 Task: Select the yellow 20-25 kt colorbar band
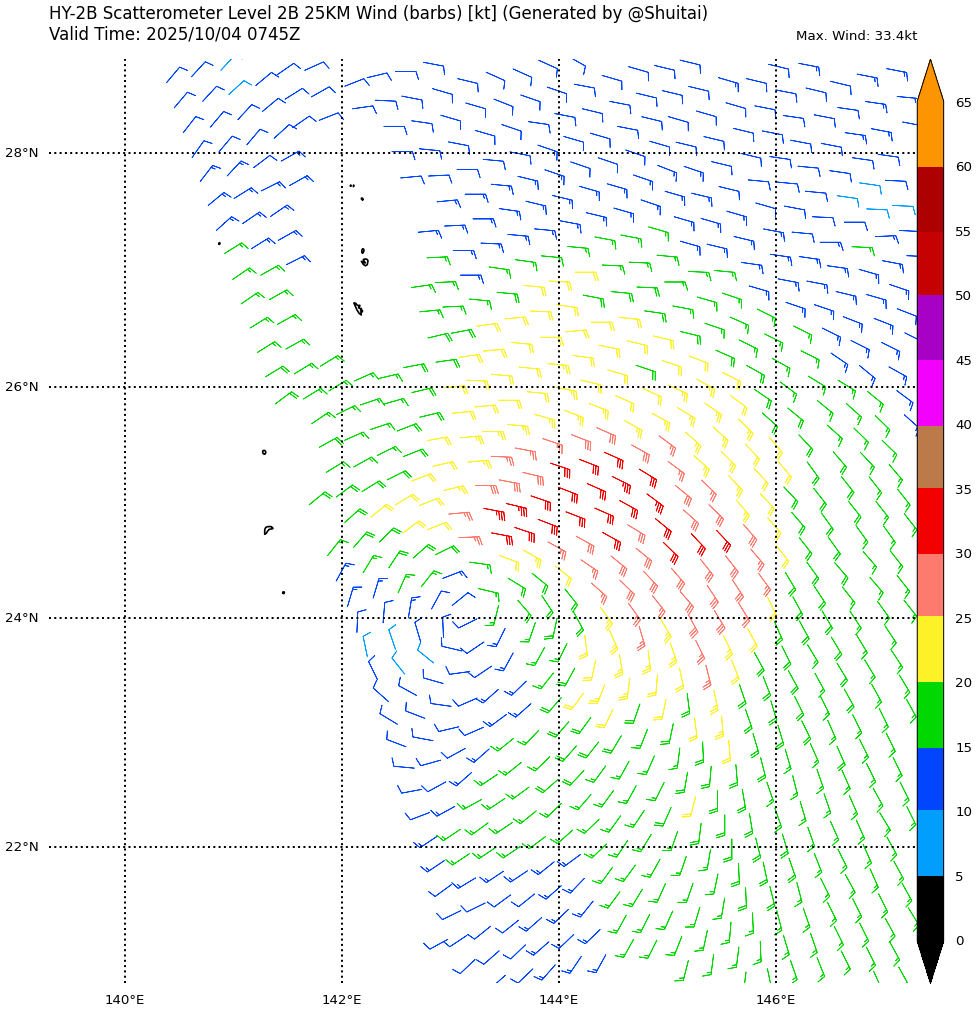pos(930,649)
